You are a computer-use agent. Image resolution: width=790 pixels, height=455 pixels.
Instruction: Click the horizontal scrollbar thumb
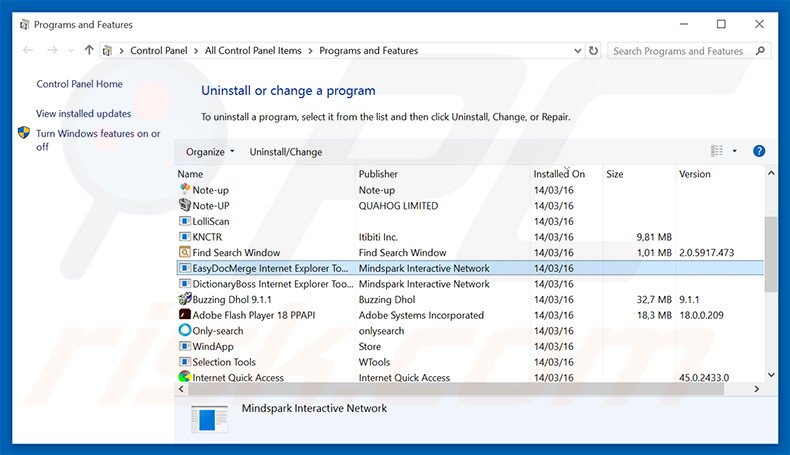456,389
